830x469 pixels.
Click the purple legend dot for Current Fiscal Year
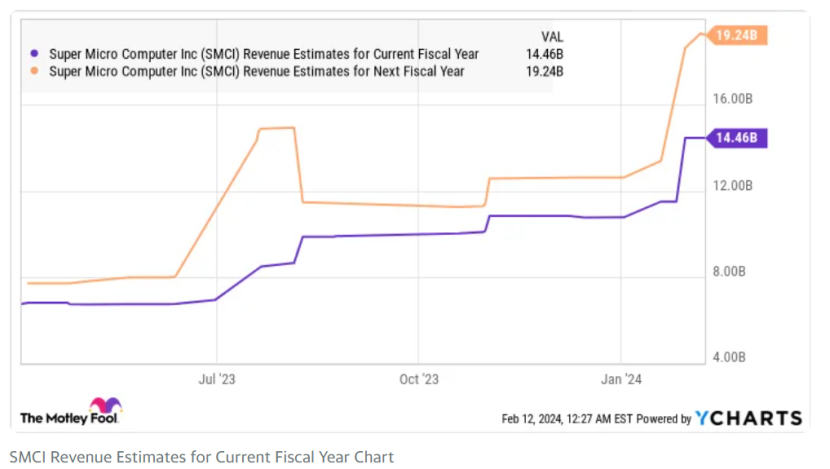[x=34, y=53]
